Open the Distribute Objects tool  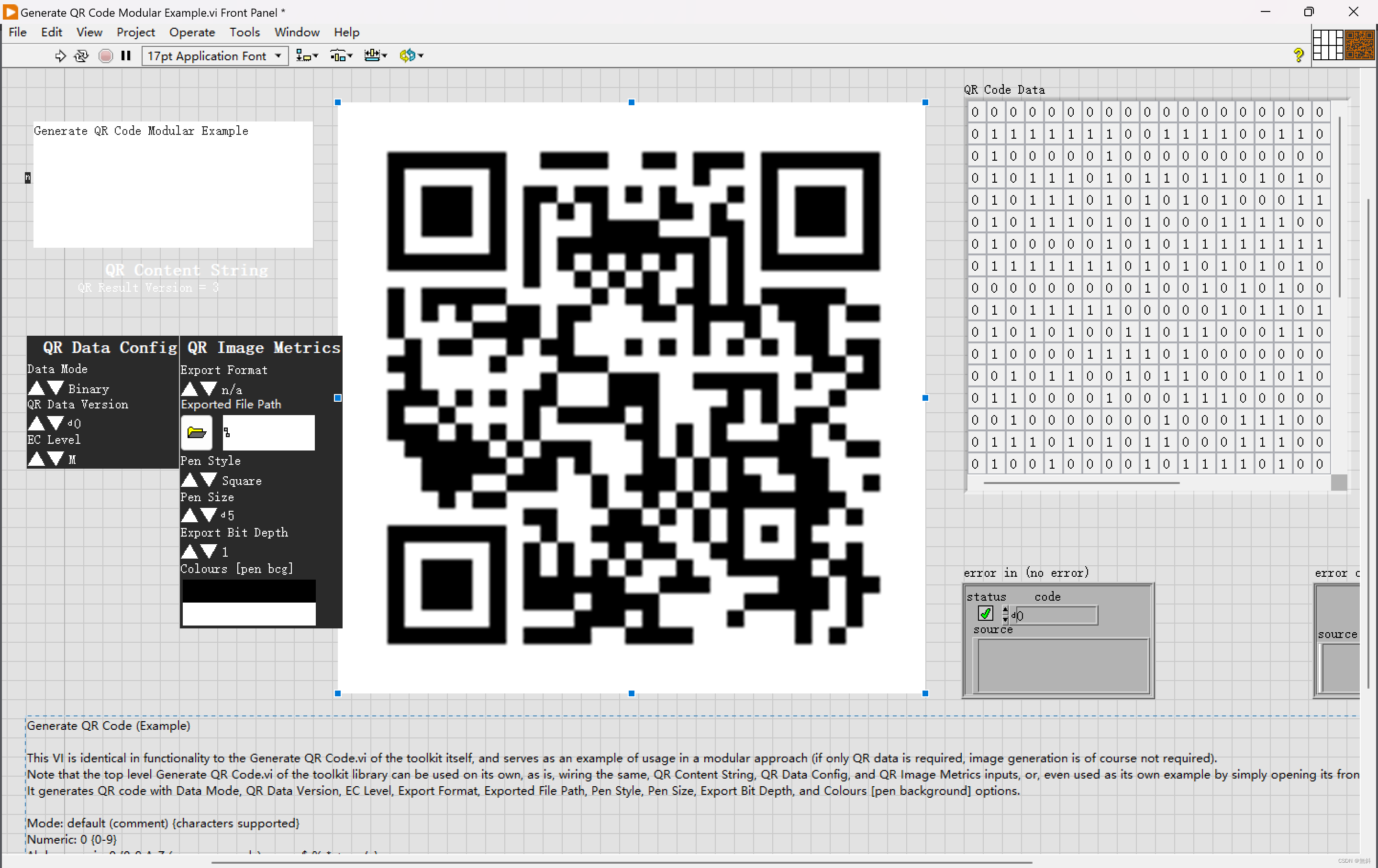coord(341,55)
